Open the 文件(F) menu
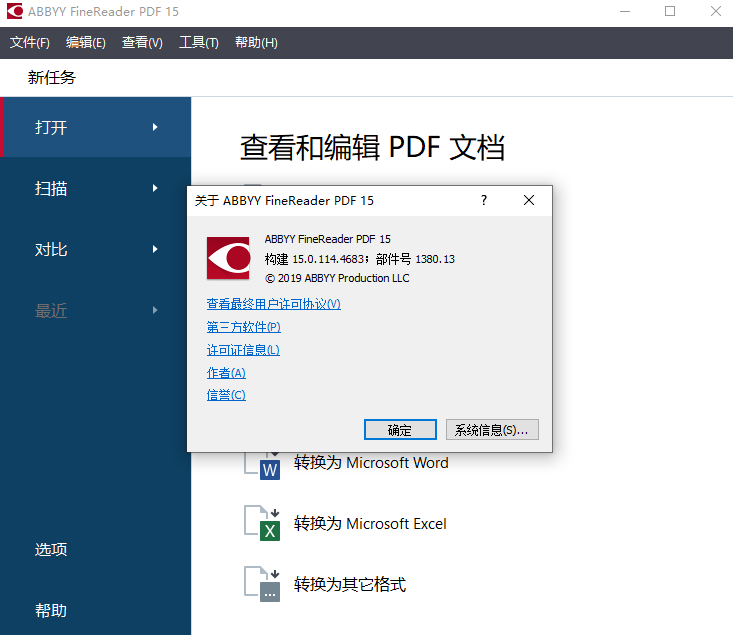The height and width of the screenshot is (635, 733). coord(30,43)
